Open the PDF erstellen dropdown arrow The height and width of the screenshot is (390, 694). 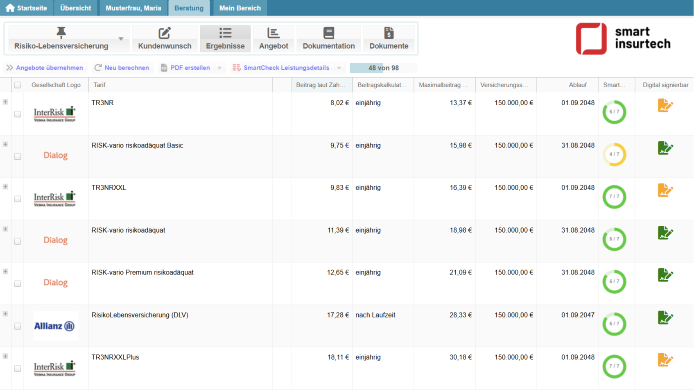click(x=220, y=68)
